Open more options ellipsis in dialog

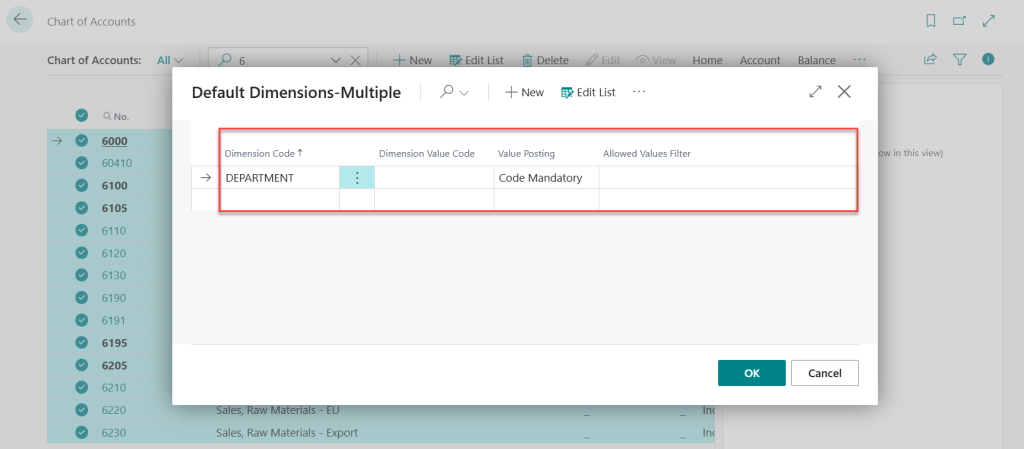point(639,92)
